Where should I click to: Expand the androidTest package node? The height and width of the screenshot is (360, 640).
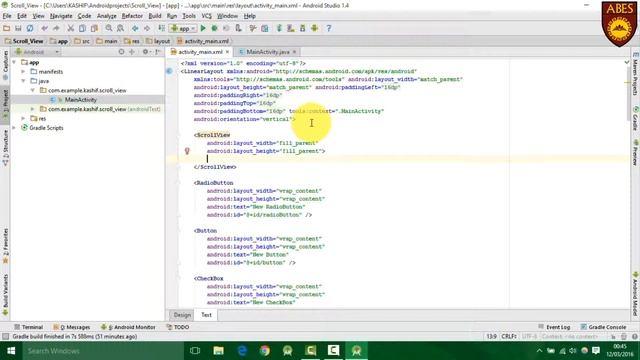coord(33,109)
